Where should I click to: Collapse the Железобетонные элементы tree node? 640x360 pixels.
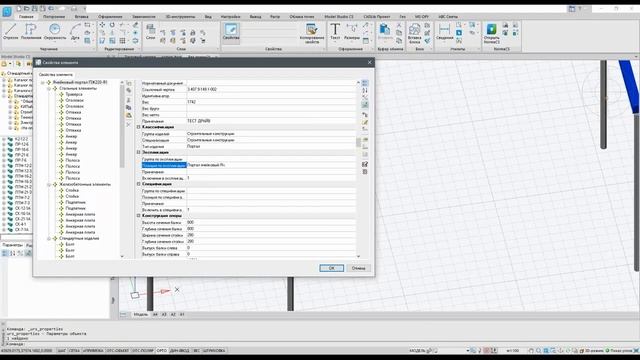pos(49,184)
